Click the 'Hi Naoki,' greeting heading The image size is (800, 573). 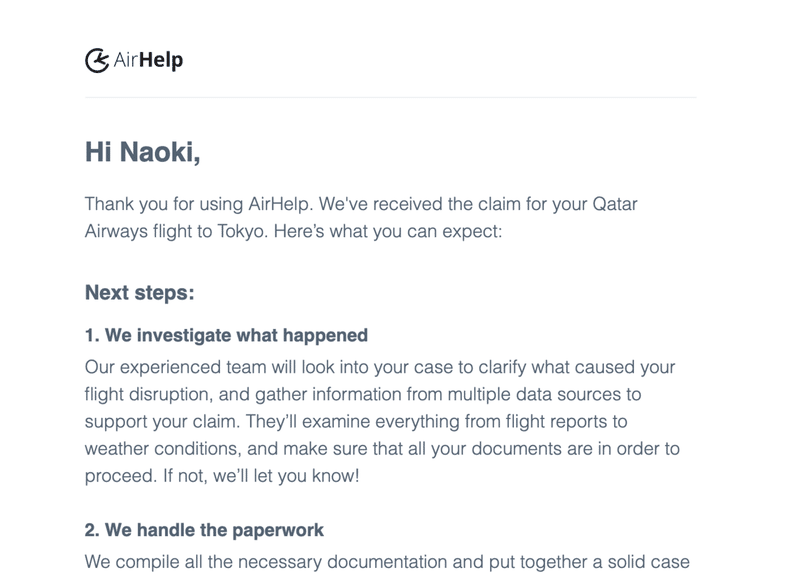(x=142, y=152)
